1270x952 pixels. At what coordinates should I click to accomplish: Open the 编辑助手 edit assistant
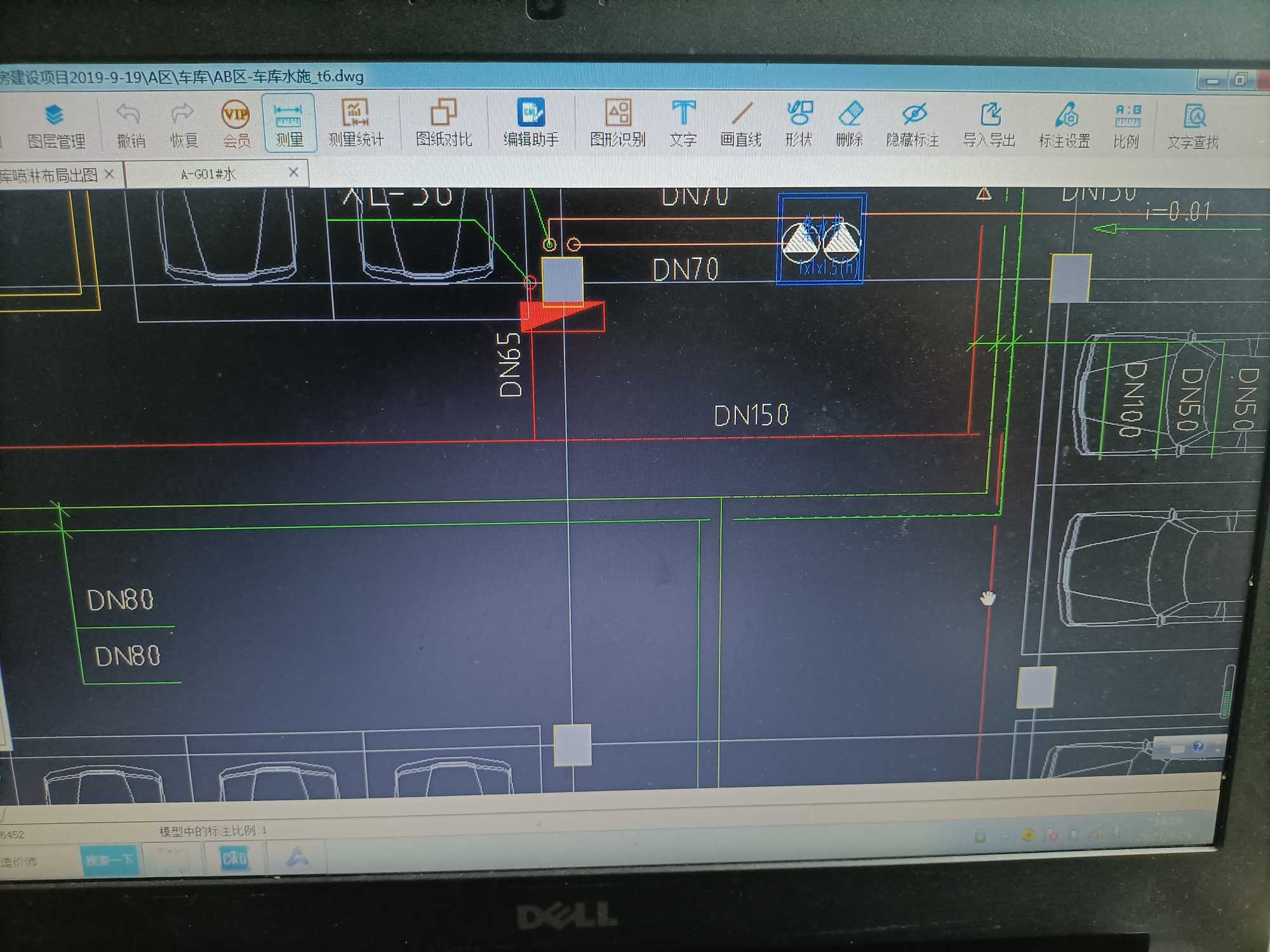coord(531,123)
